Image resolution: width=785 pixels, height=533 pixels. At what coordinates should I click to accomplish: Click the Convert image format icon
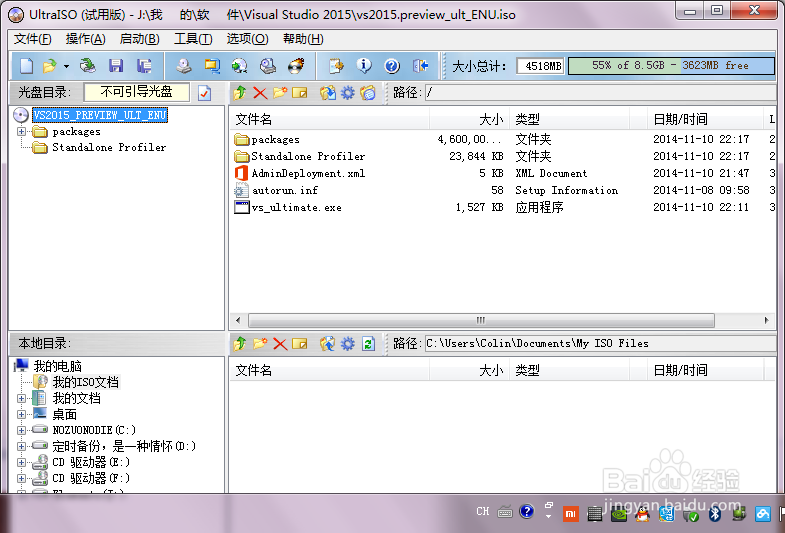[x=239, y=66]
